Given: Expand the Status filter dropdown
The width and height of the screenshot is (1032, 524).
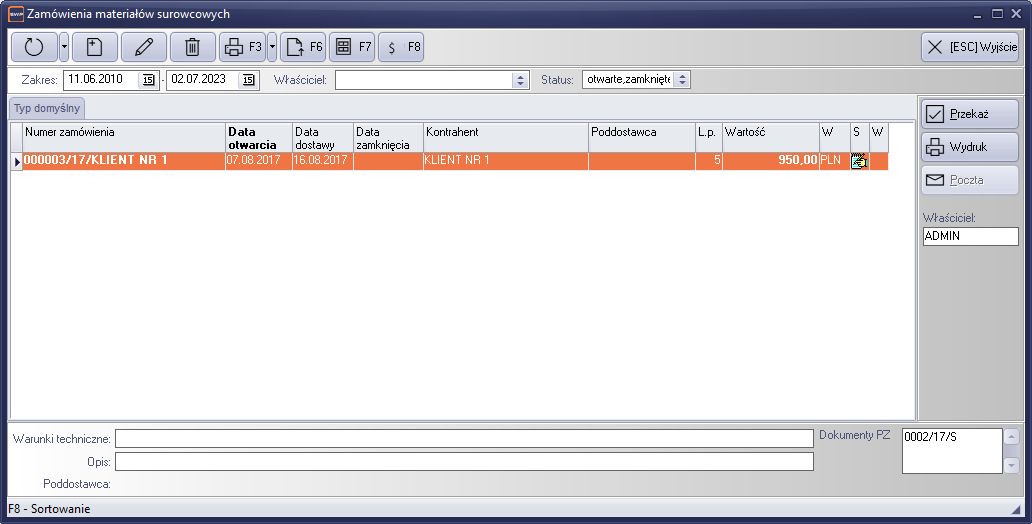Looking at the screenshot, I should click(x=681, y=80).
